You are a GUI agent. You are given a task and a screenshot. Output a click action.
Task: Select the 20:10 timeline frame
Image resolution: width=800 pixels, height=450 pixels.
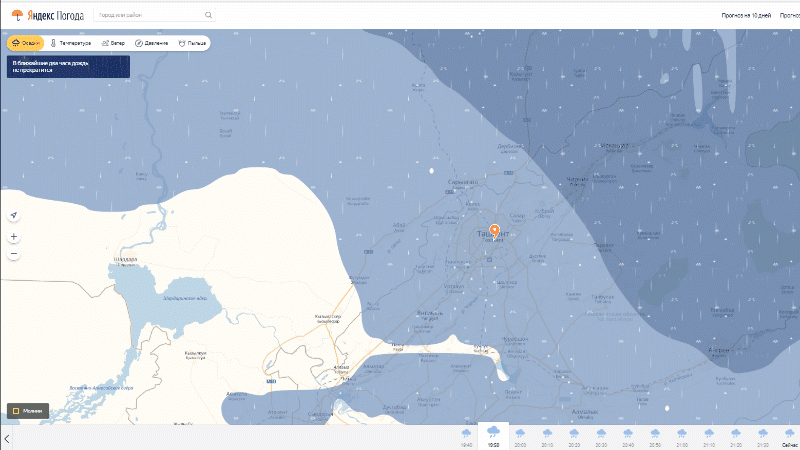[547, 438]
